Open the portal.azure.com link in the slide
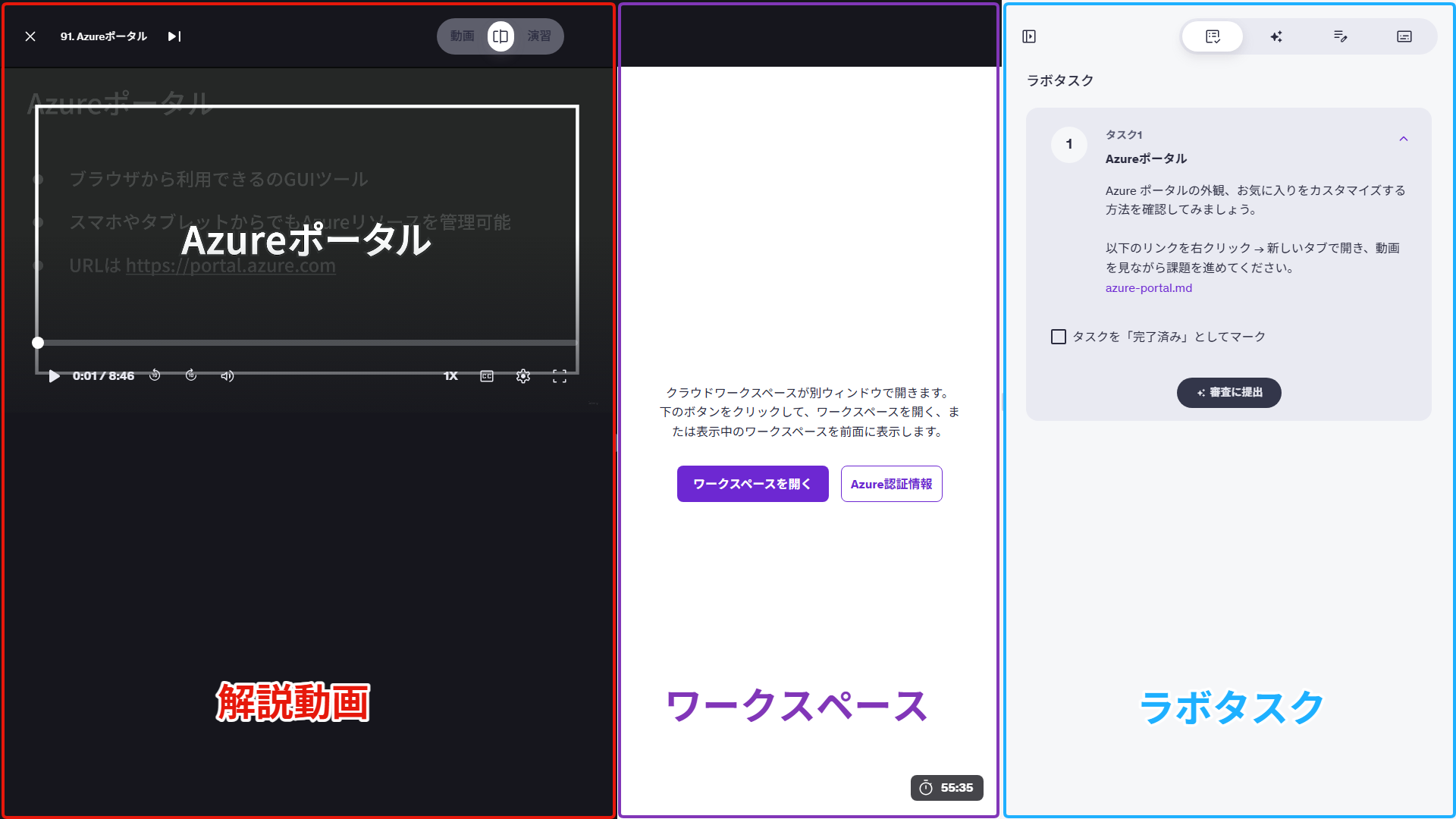This screenshot has height=819, width=1456. pyautogui.click(x=231, y=265)
